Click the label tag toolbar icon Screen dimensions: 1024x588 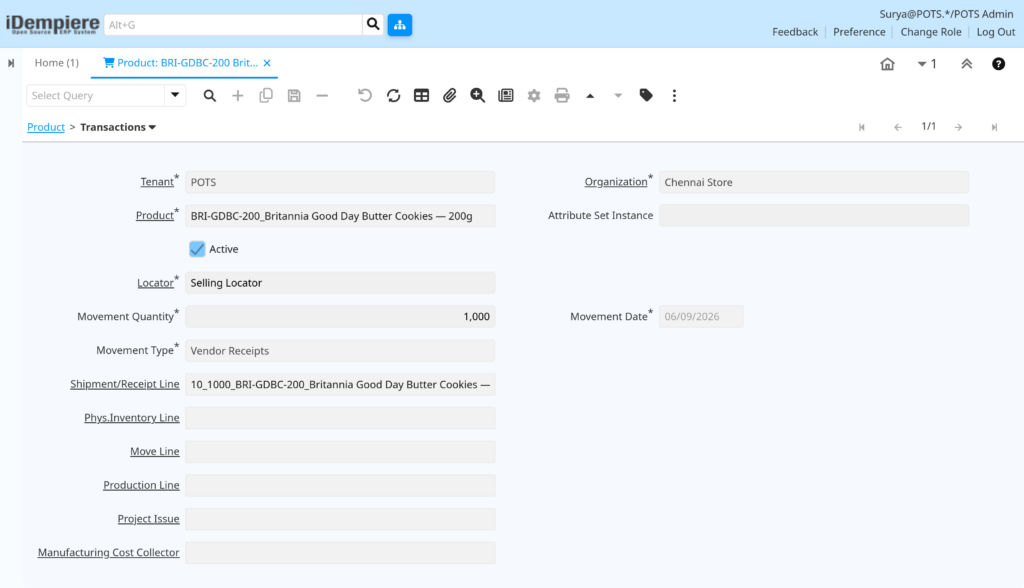[x=646, y=95]
